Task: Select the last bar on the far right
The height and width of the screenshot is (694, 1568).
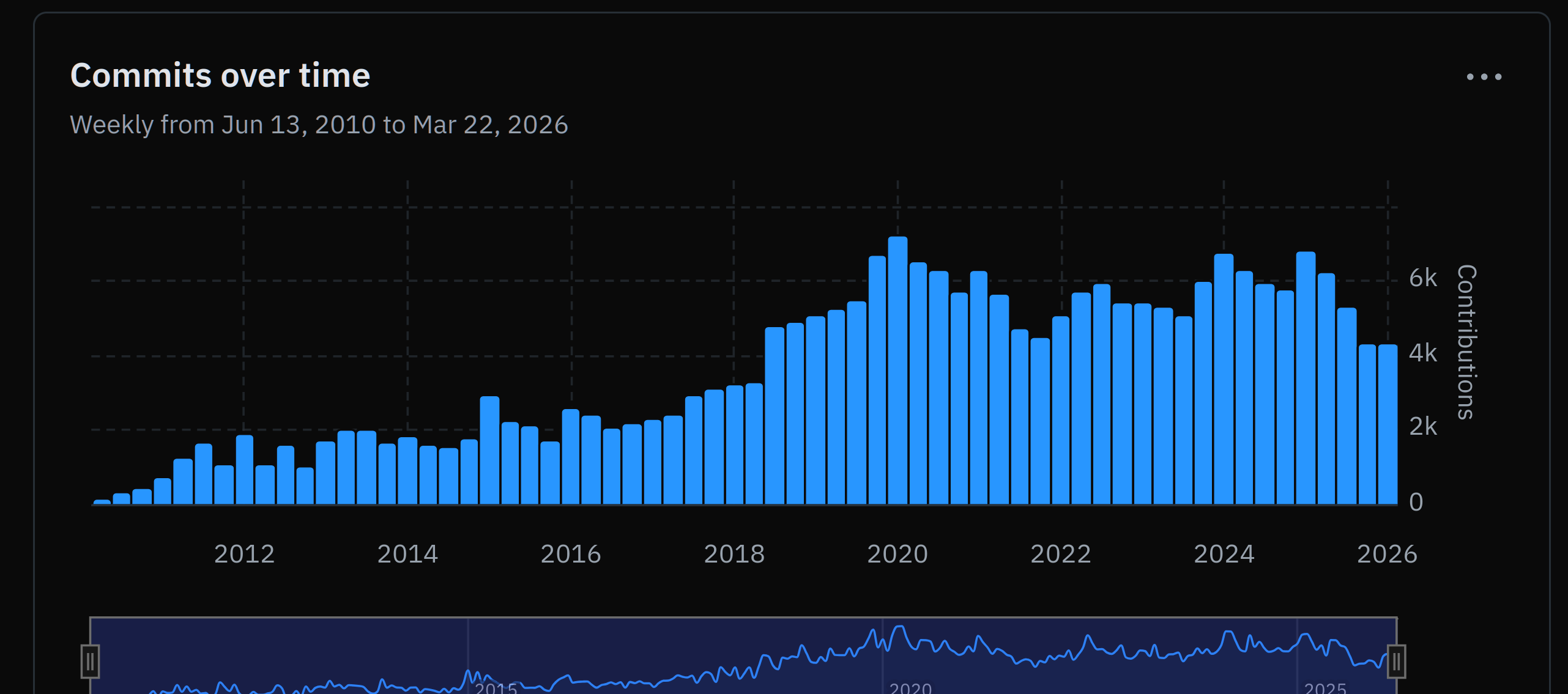Action: pos(1388,424)
